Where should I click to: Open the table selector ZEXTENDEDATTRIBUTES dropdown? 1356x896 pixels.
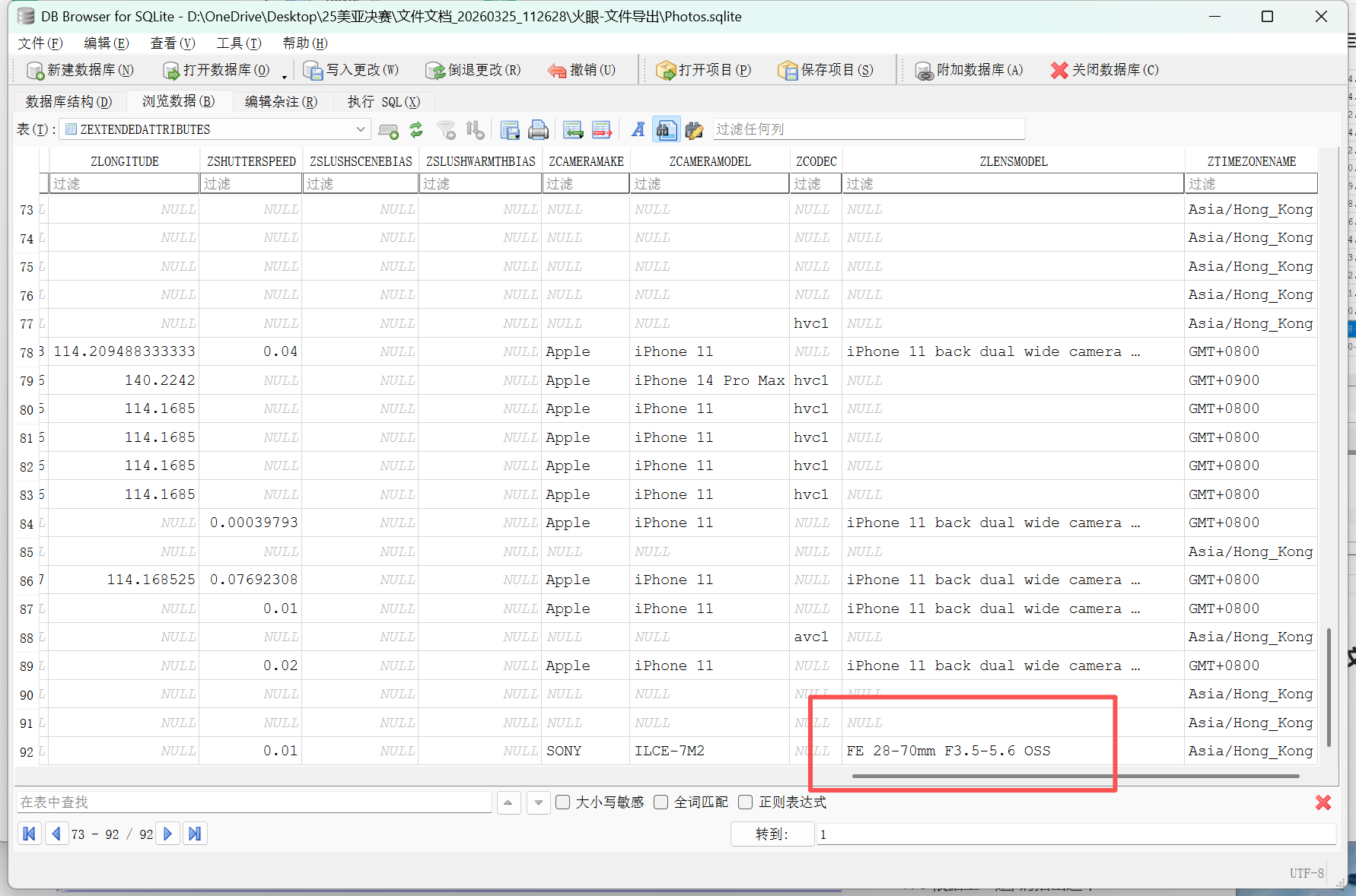coord(215,129)
